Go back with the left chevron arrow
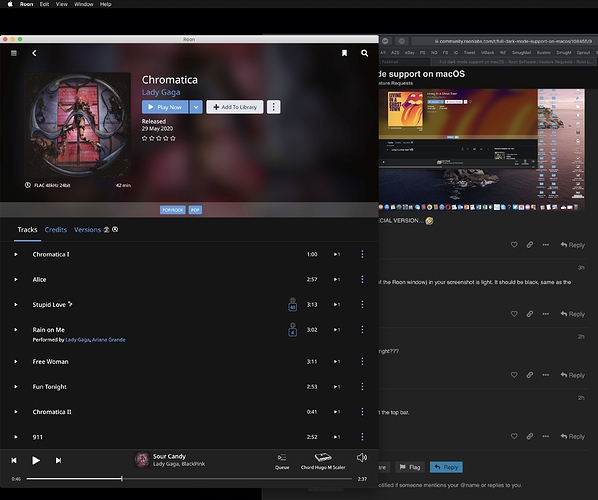This screenshot has width=598, height=500. tap(34, 53)
